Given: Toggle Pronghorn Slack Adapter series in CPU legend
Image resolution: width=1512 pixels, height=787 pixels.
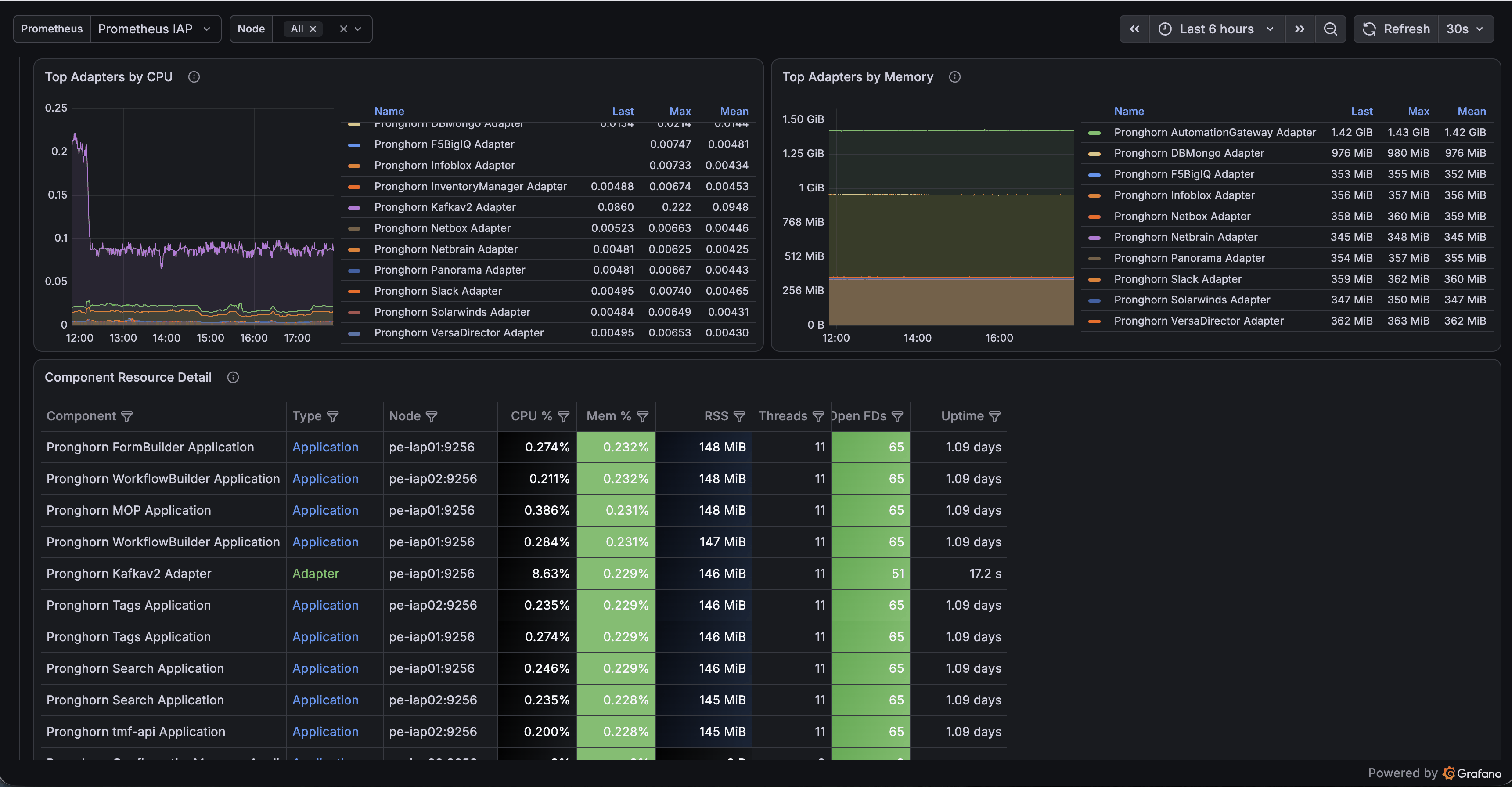Looking at the screenshot, I should tap(438, 291).
